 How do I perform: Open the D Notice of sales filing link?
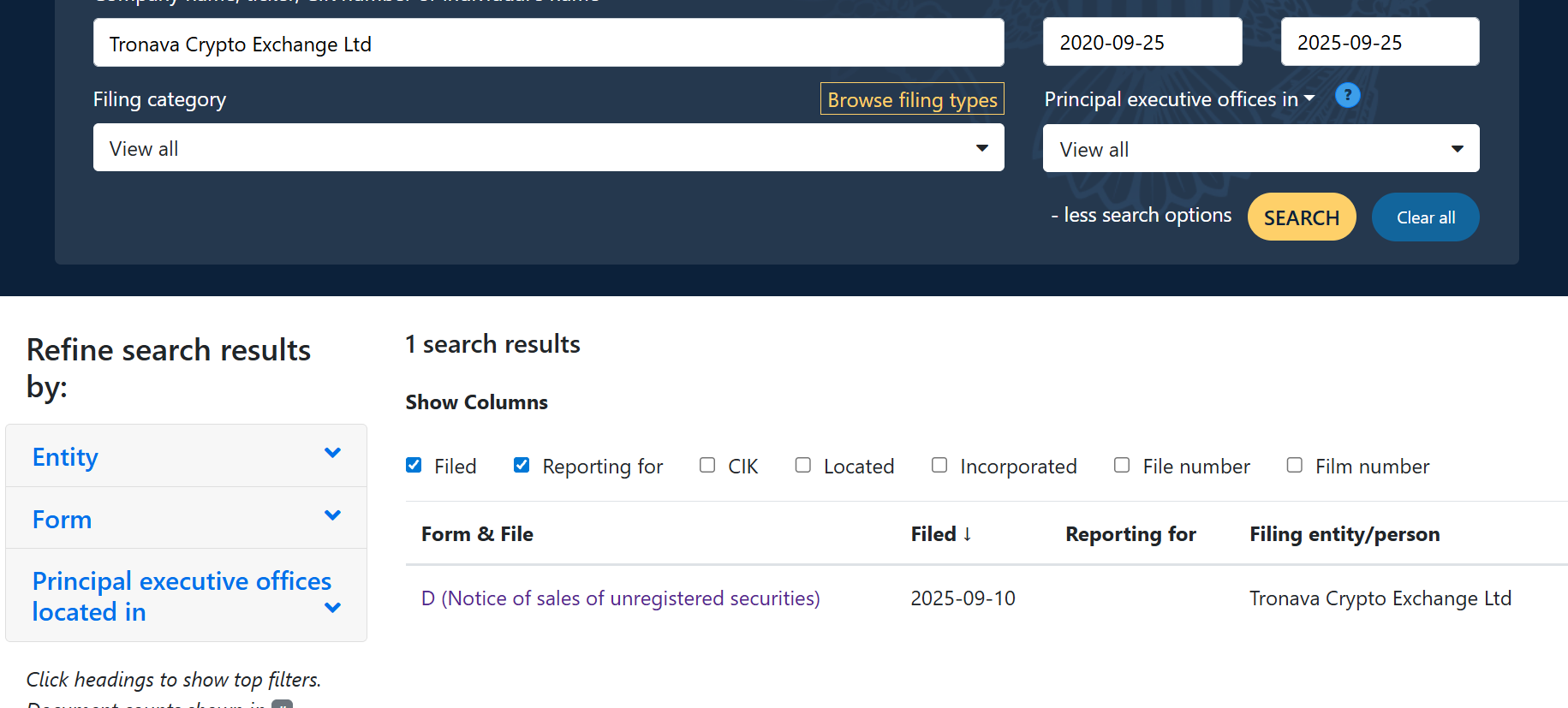tap(620, 598)
